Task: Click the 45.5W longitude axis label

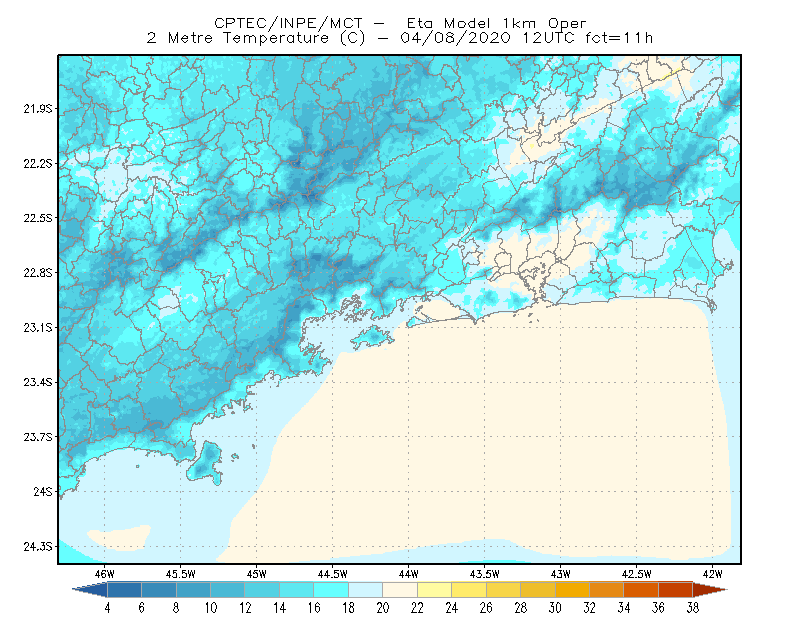Action: (181, 574)
